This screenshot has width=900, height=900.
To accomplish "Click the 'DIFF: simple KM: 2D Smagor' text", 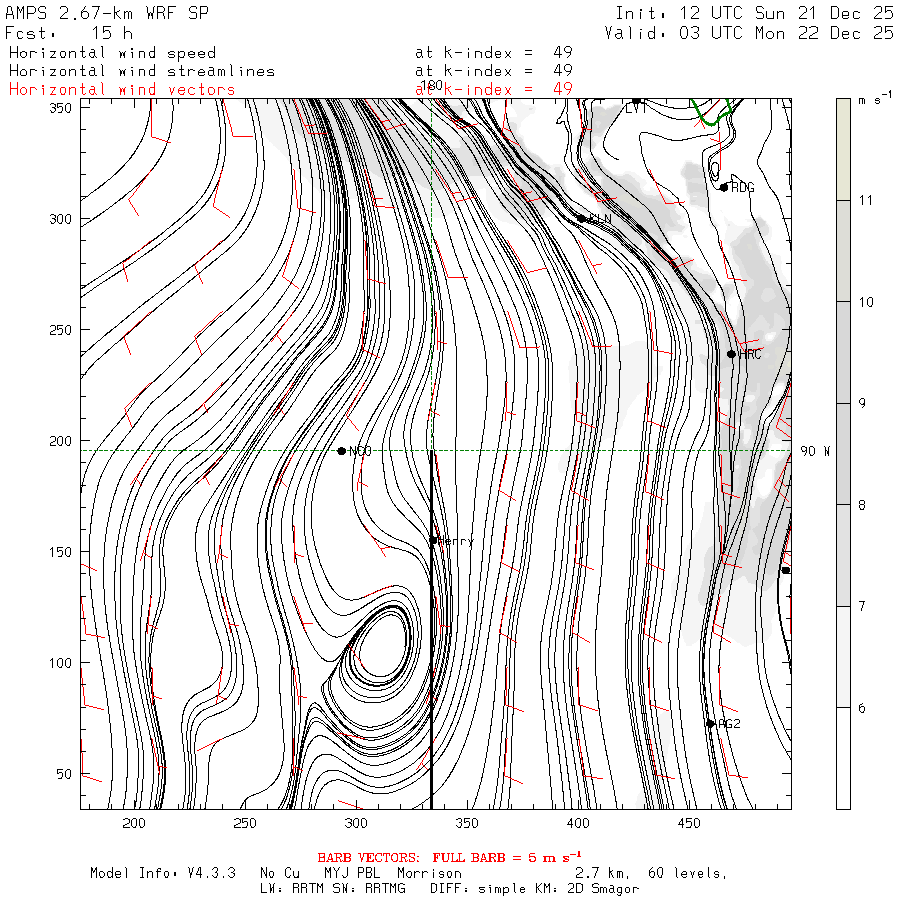I will (534, 889).
